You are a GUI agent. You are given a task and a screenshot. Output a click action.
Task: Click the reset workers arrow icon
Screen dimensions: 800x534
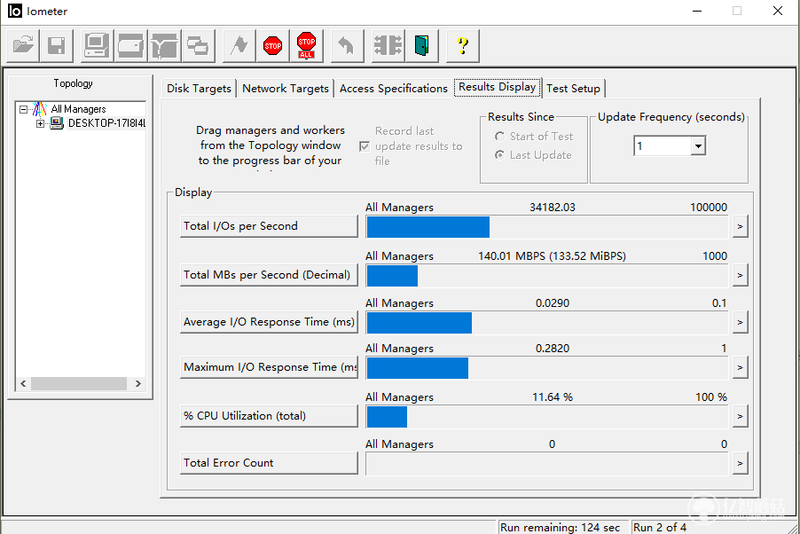pos(347,46)
